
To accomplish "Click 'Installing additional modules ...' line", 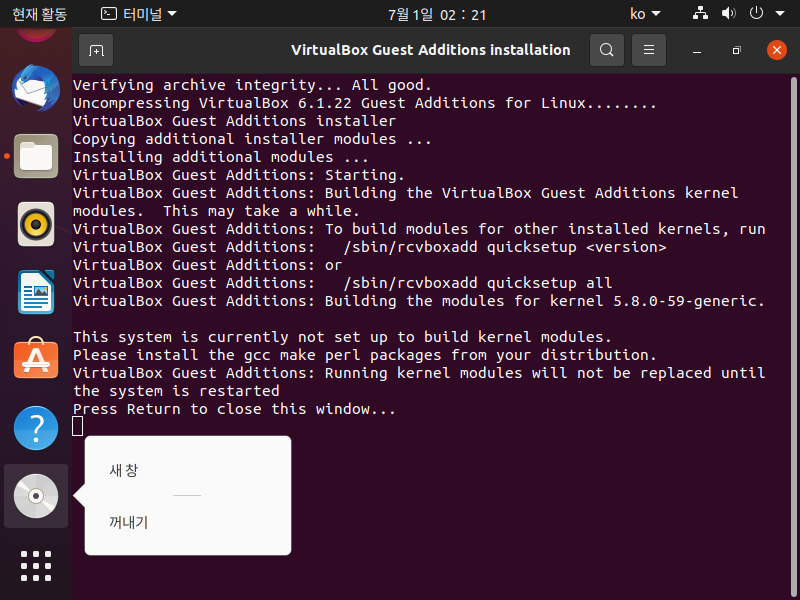I will [x=220, y=157].
